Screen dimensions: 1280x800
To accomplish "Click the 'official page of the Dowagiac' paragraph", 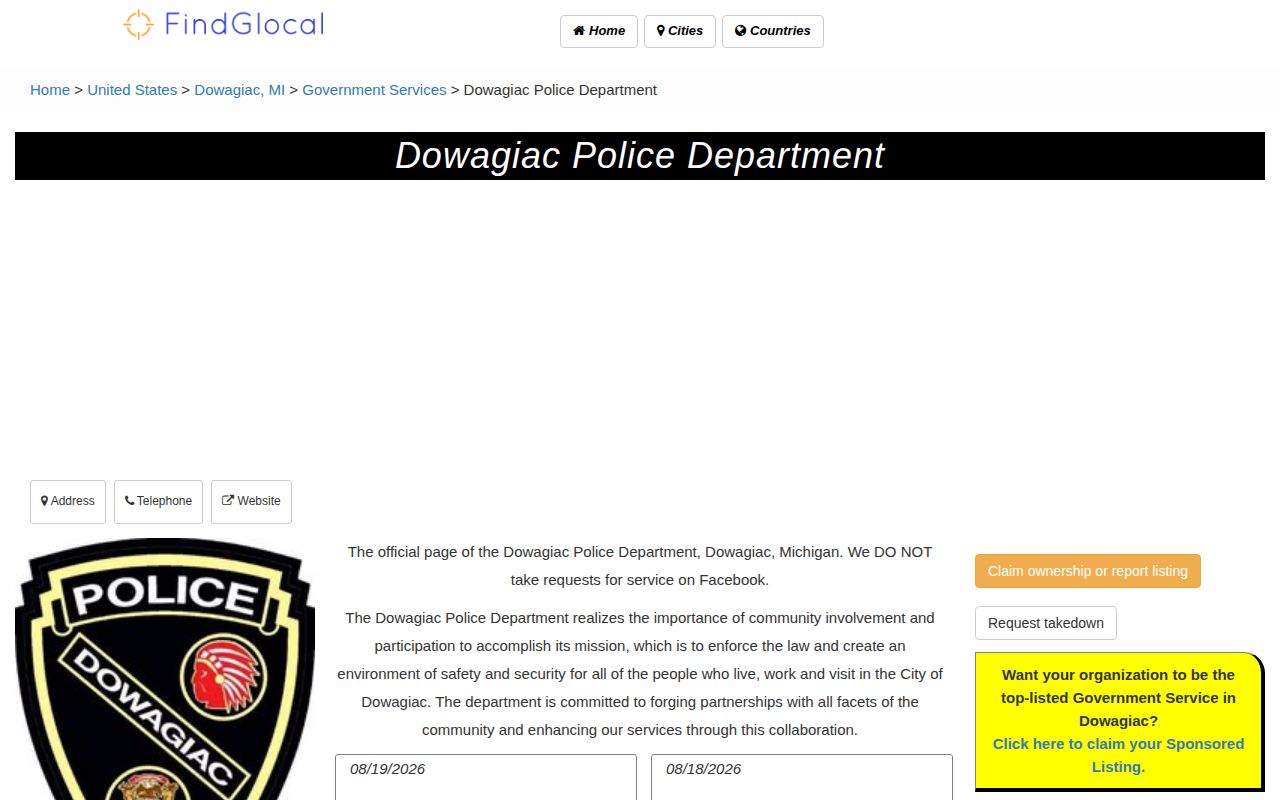I will 640,566.
